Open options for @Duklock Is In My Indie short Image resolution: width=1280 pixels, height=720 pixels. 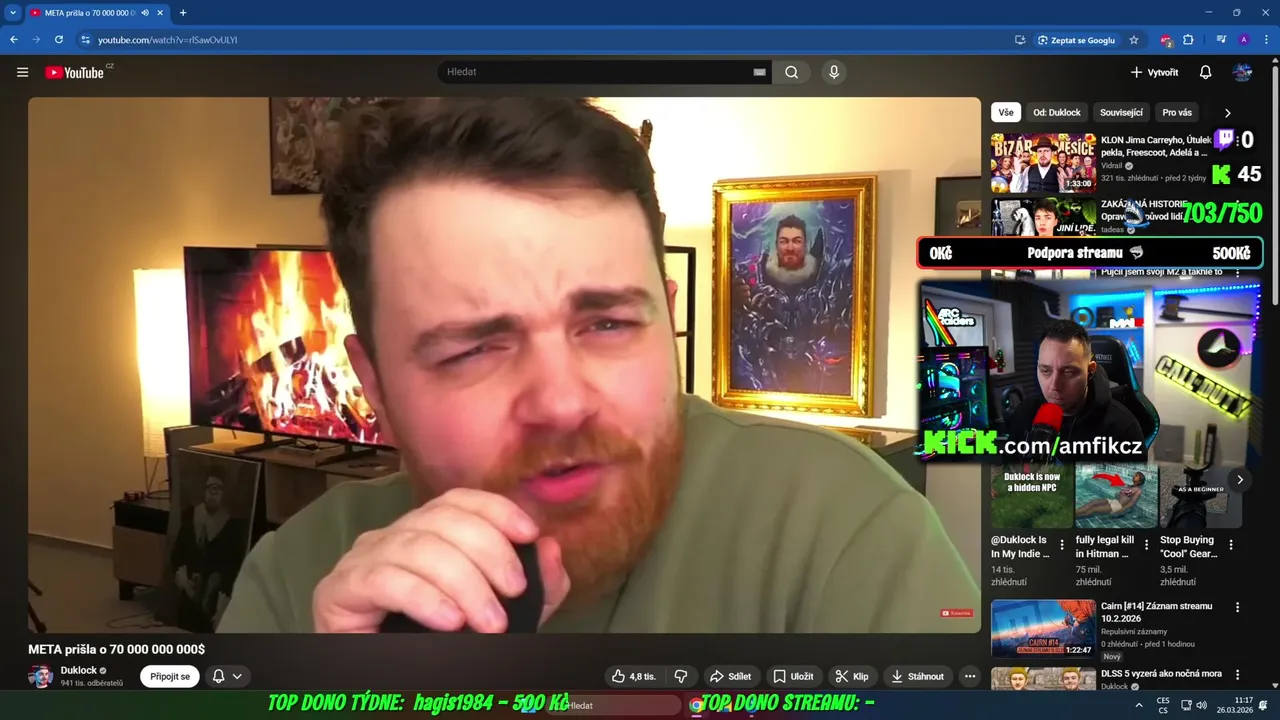[1062, 545]
